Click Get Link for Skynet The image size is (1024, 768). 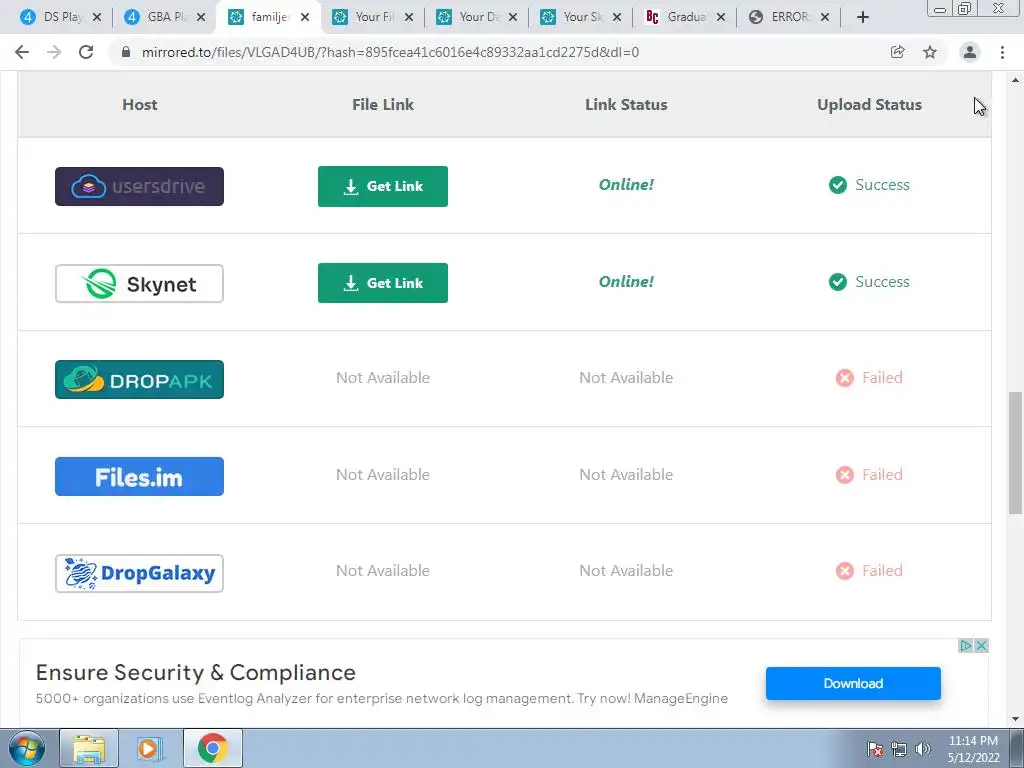point(383,283)
